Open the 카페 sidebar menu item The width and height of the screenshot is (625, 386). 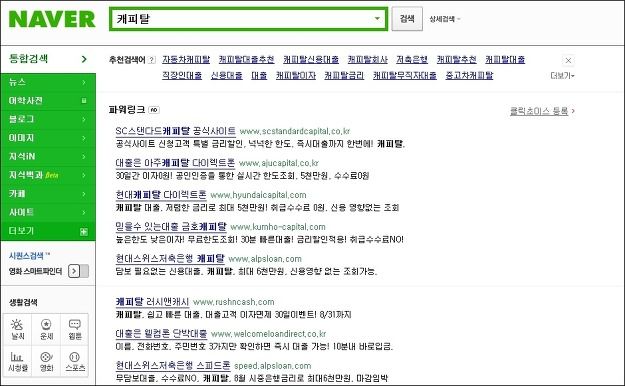point(48,193)
